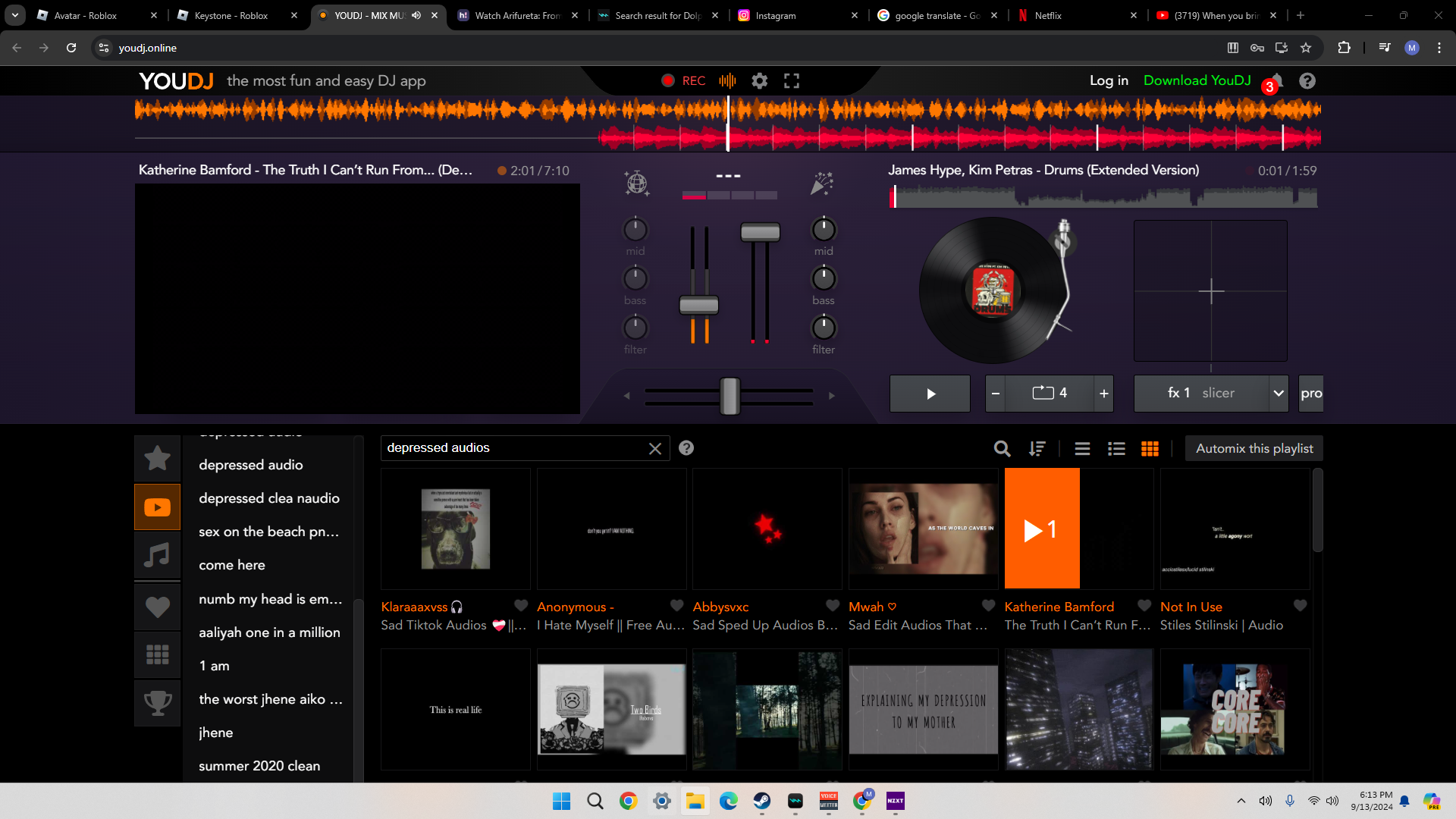1456x819 pixels.
Task: Open search help question mark icon
Action: tap(686, 448)
